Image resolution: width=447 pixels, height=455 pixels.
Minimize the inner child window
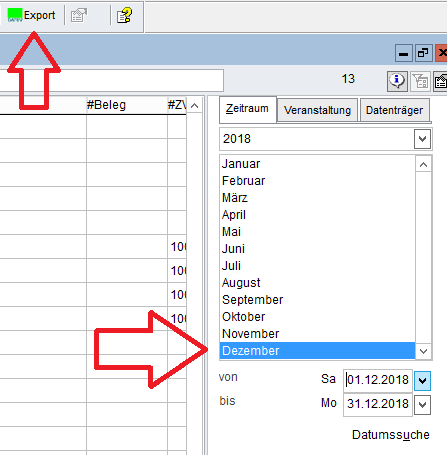pos(404,53)
